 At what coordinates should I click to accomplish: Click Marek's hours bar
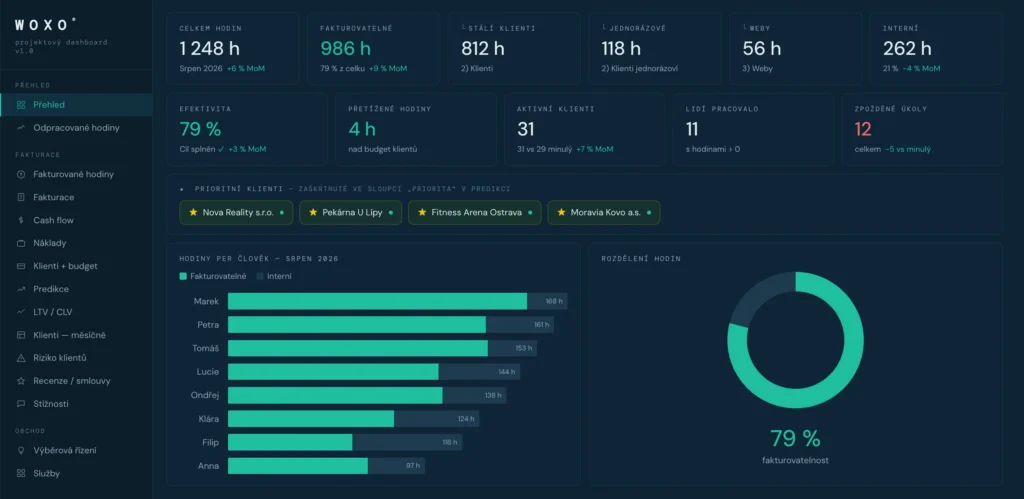[x=398, y=301]
